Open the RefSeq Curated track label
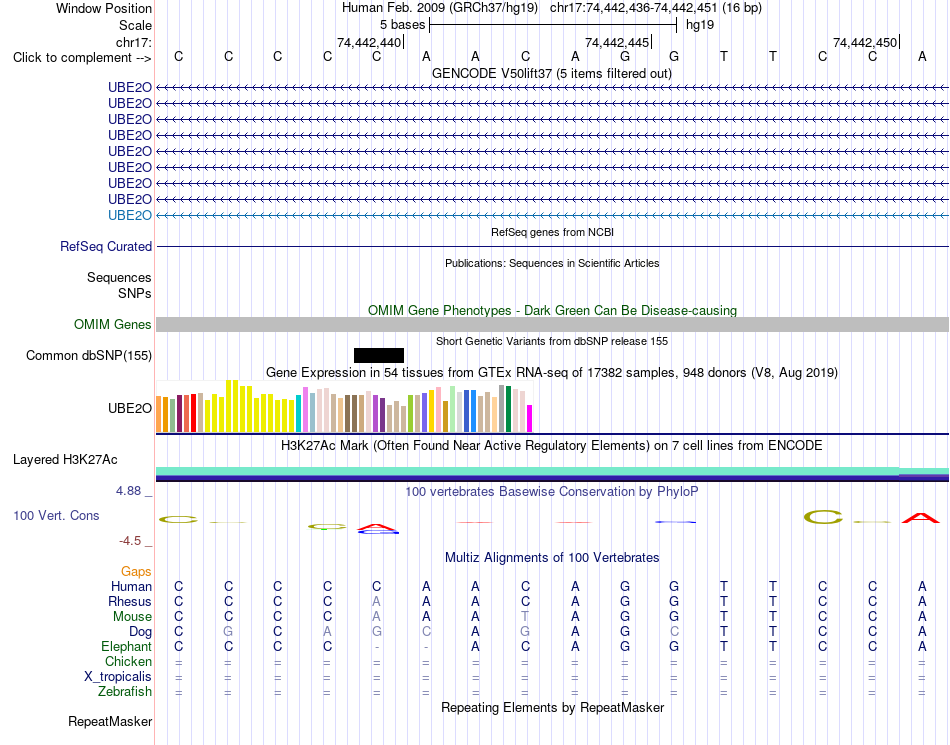 pyautogui.click(x=106, y=247)
